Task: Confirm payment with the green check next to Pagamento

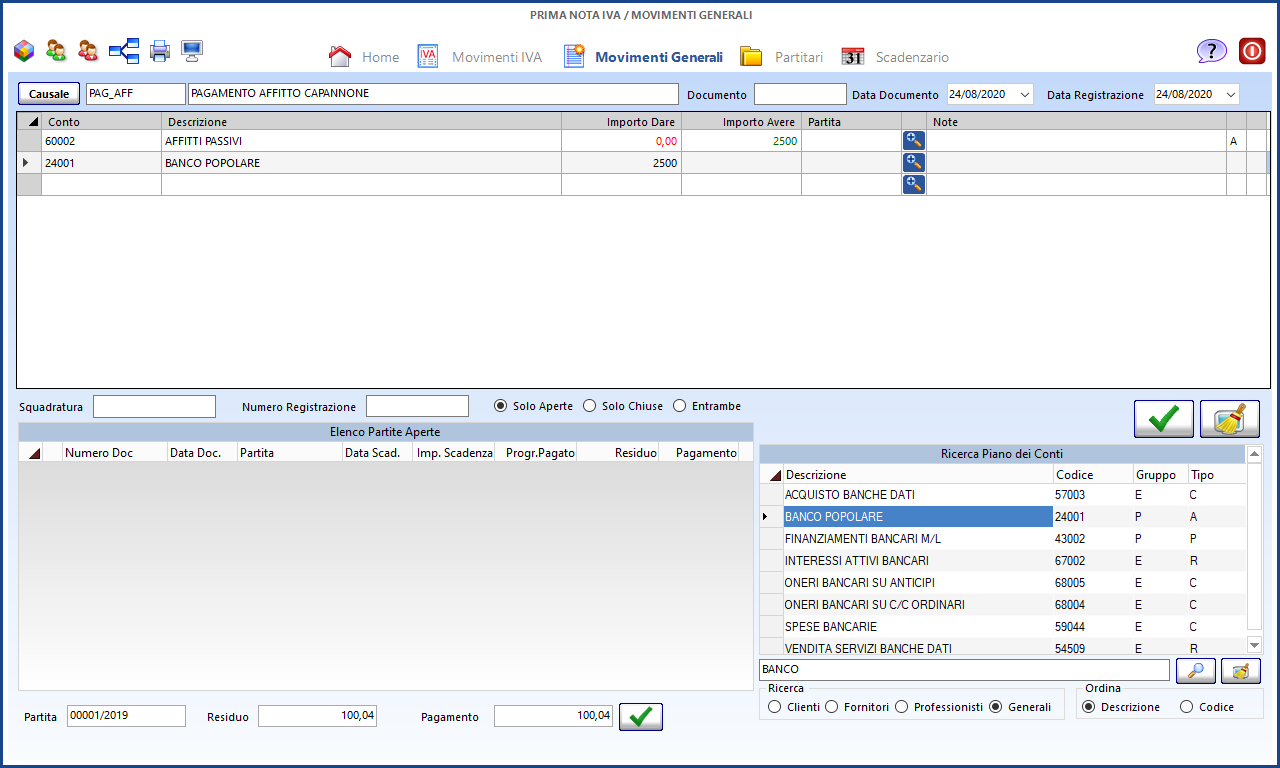Action: pos(640,717)
